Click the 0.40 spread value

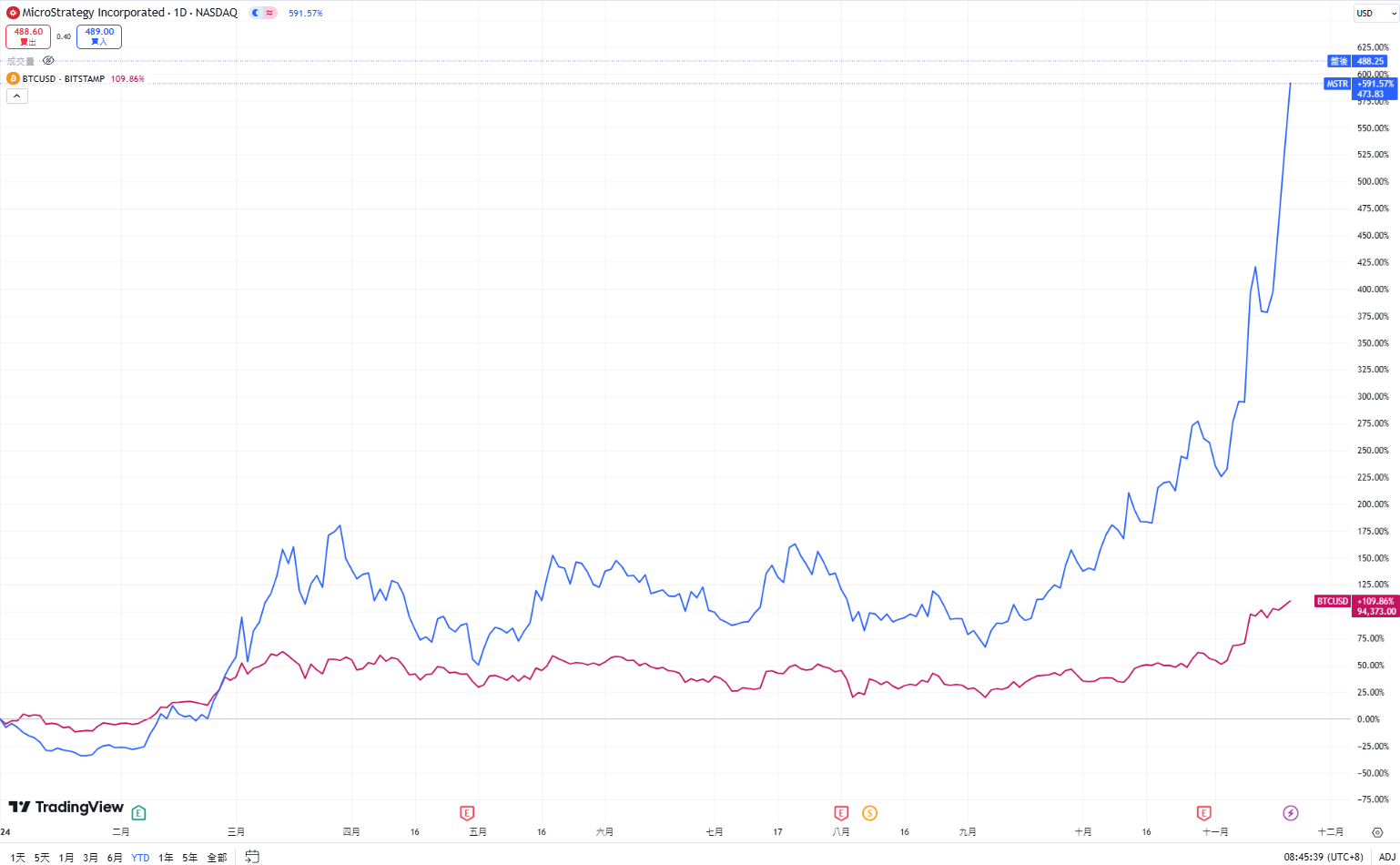tap(64, 36)
